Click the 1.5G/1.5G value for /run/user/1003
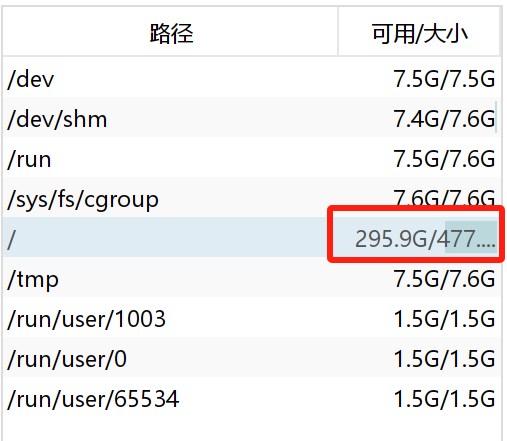Image resolution: width=507 pixels, height=441 pixels. (444, 319)
